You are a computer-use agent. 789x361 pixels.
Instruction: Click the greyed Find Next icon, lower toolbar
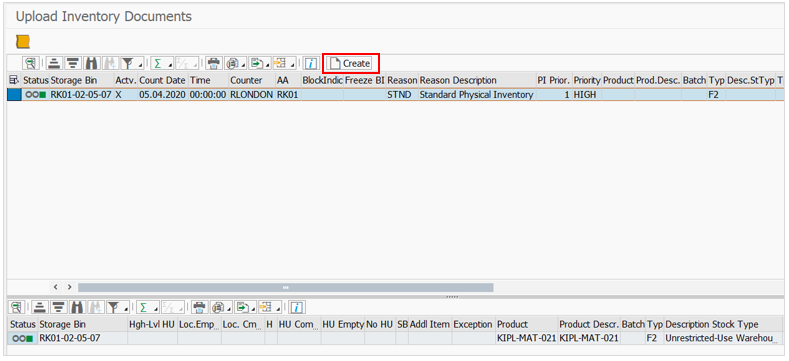click(x=97, y=307)
